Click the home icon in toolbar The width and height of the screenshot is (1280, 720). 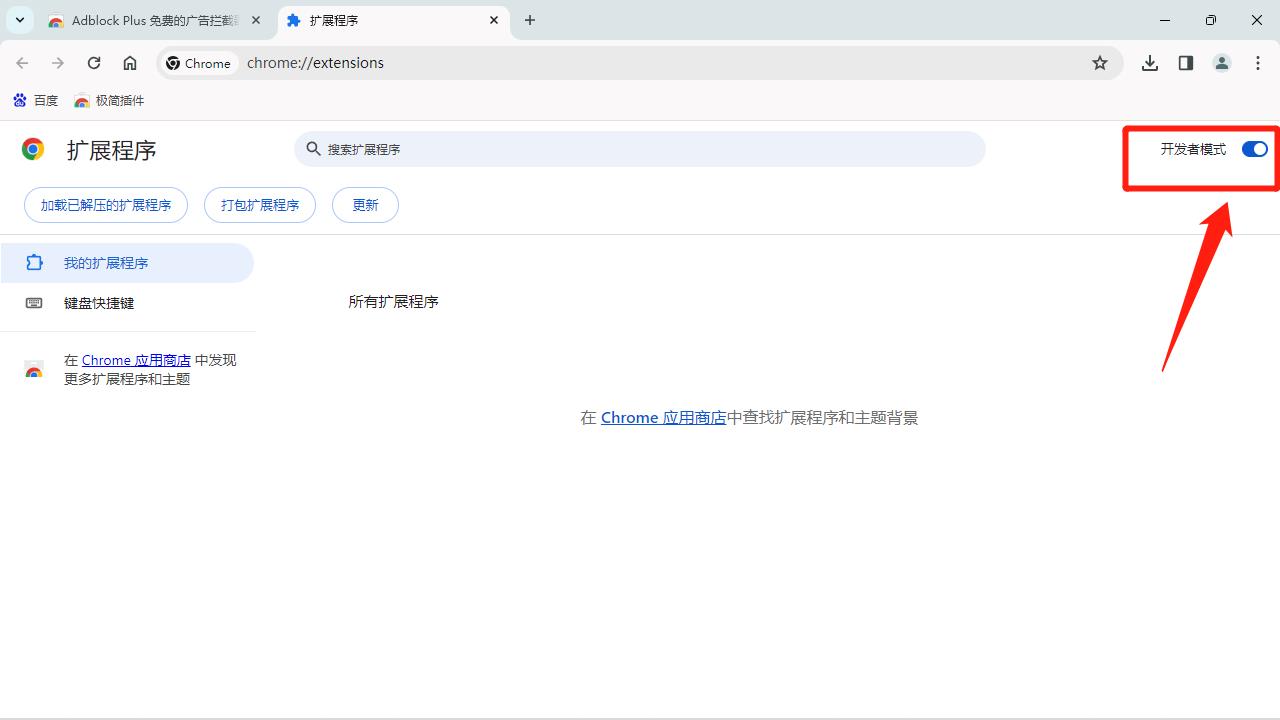click(130, 62)
